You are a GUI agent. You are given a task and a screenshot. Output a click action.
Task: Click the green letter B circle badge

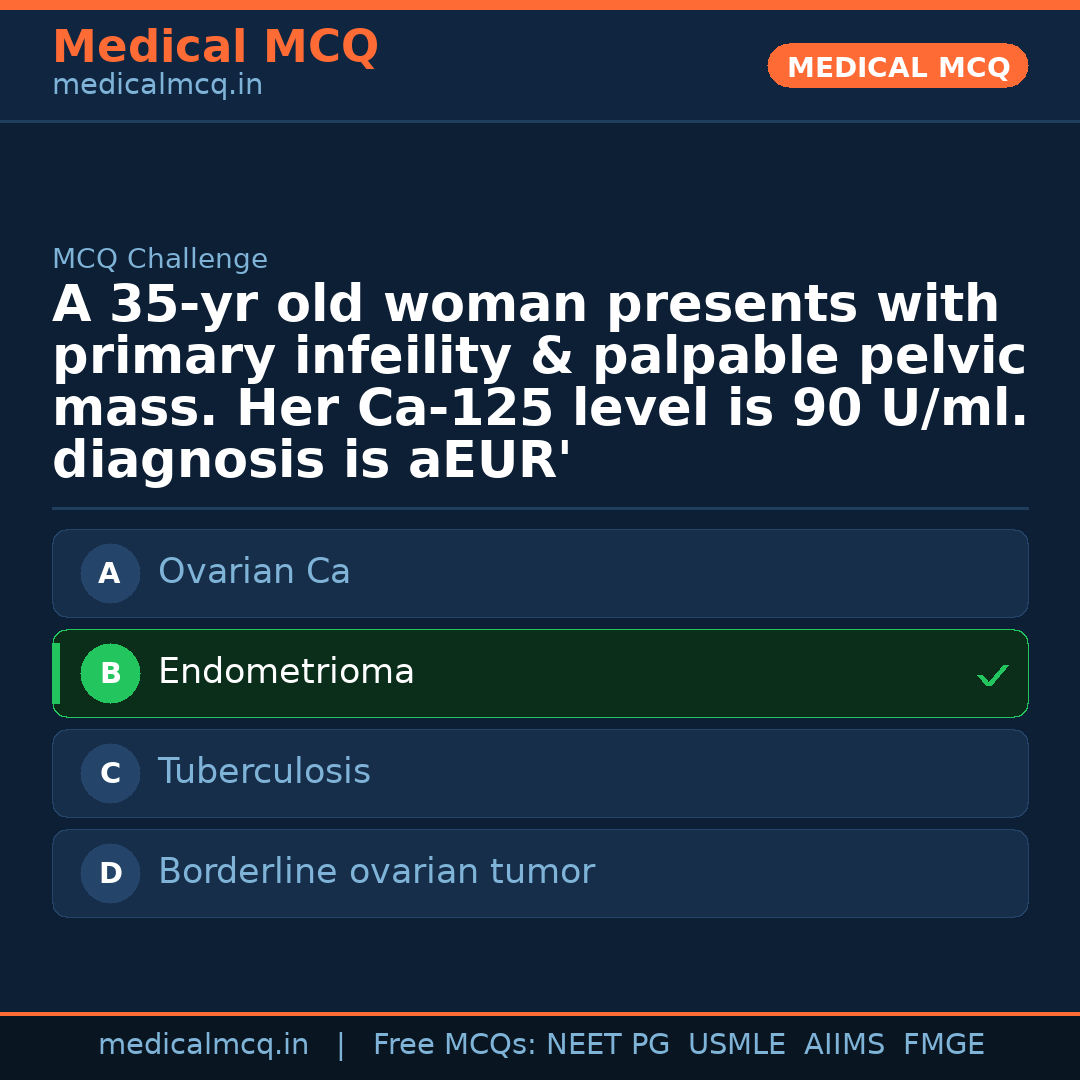point(110,673)
